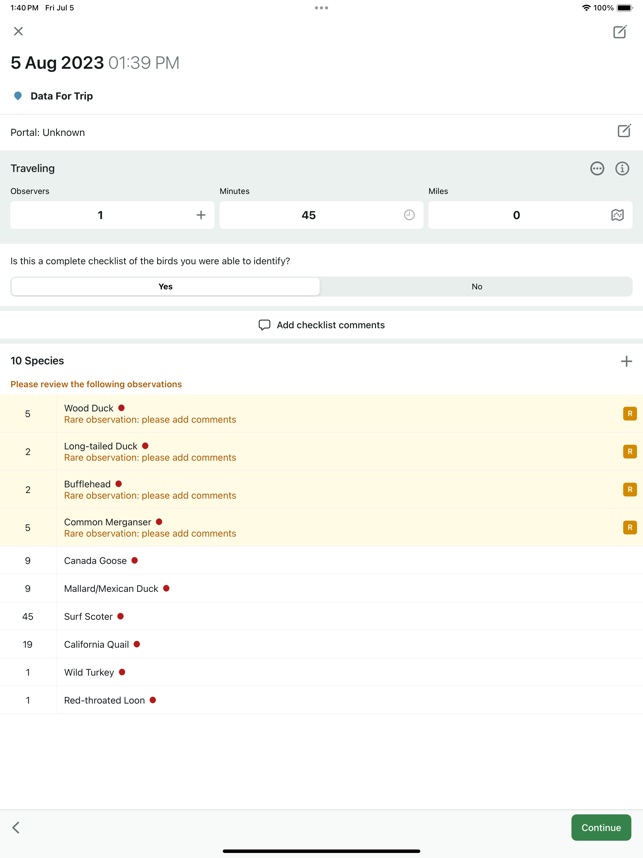643x858 pixels.
Task: Tap the edit icon beside the date
Action: 620,32
